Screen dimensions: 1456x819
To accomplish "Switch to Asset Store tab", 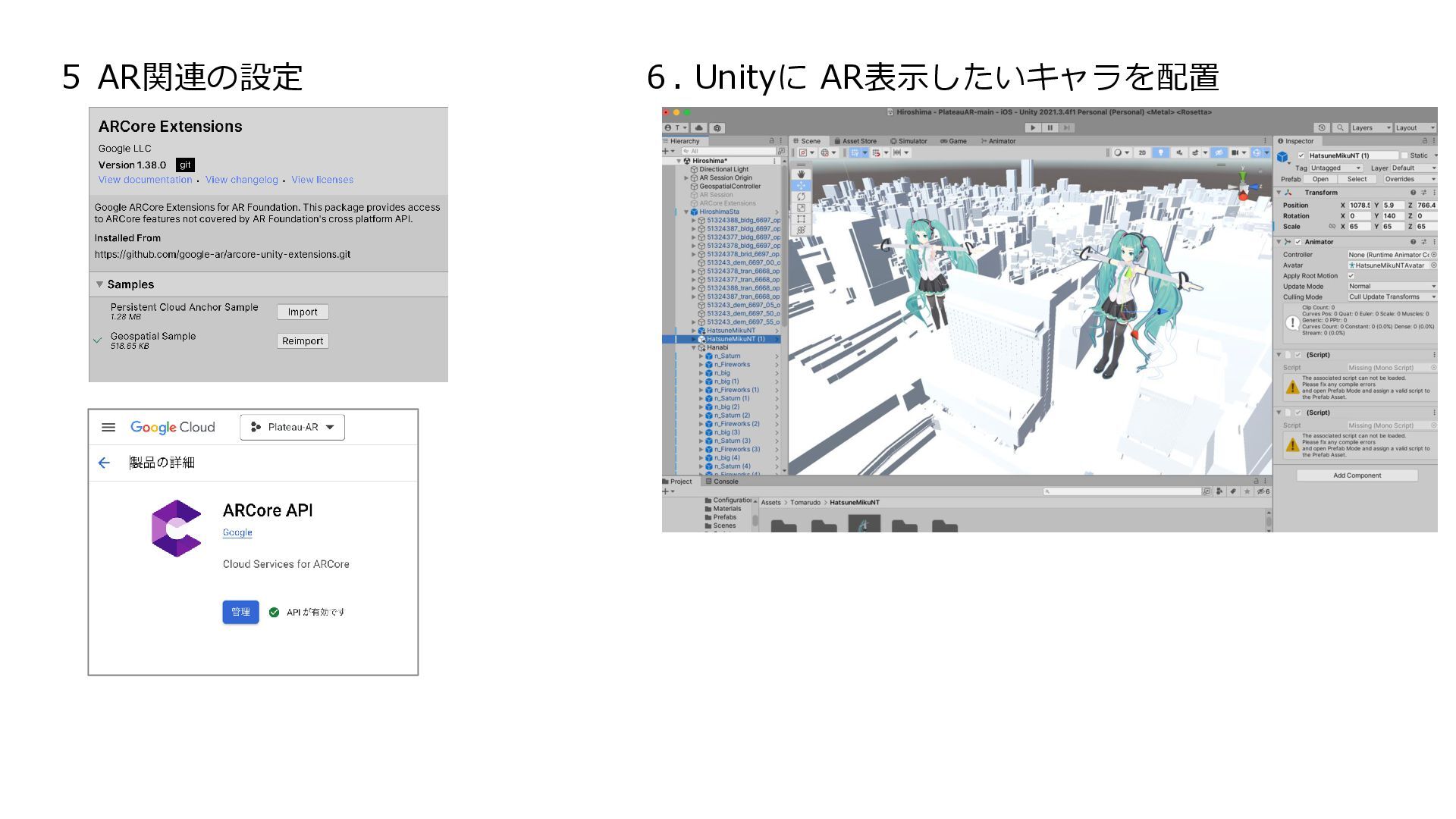I will pos(855,141).
